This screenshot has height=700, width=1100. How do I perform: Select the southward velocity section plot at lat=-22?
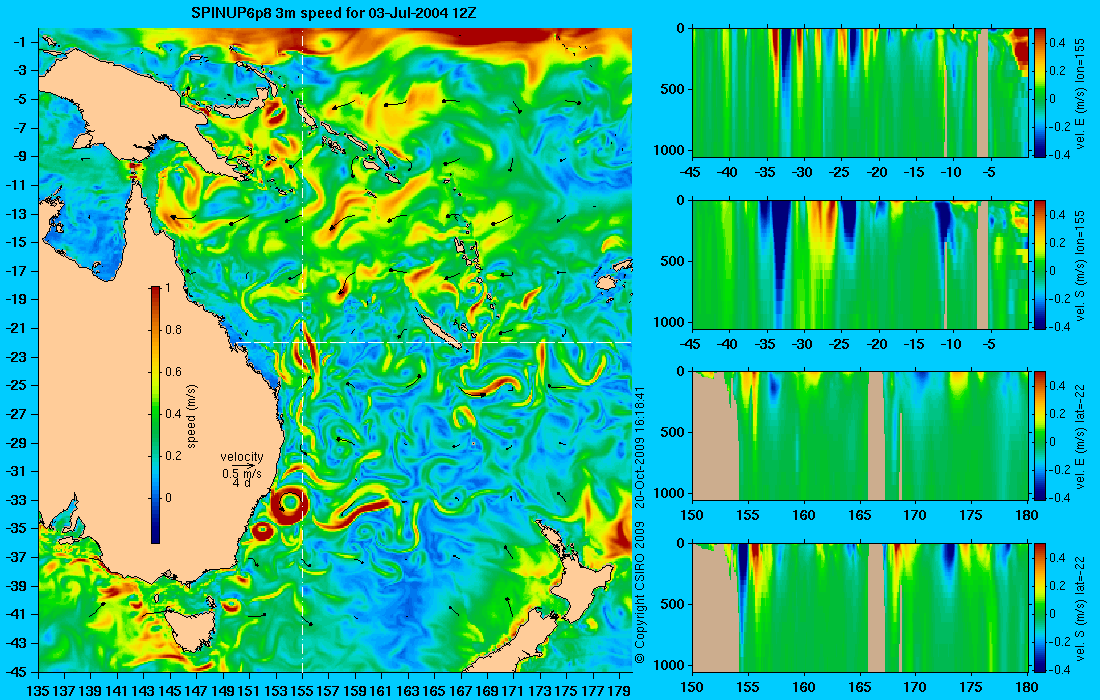pyautogui.click(x=860, y=607)
